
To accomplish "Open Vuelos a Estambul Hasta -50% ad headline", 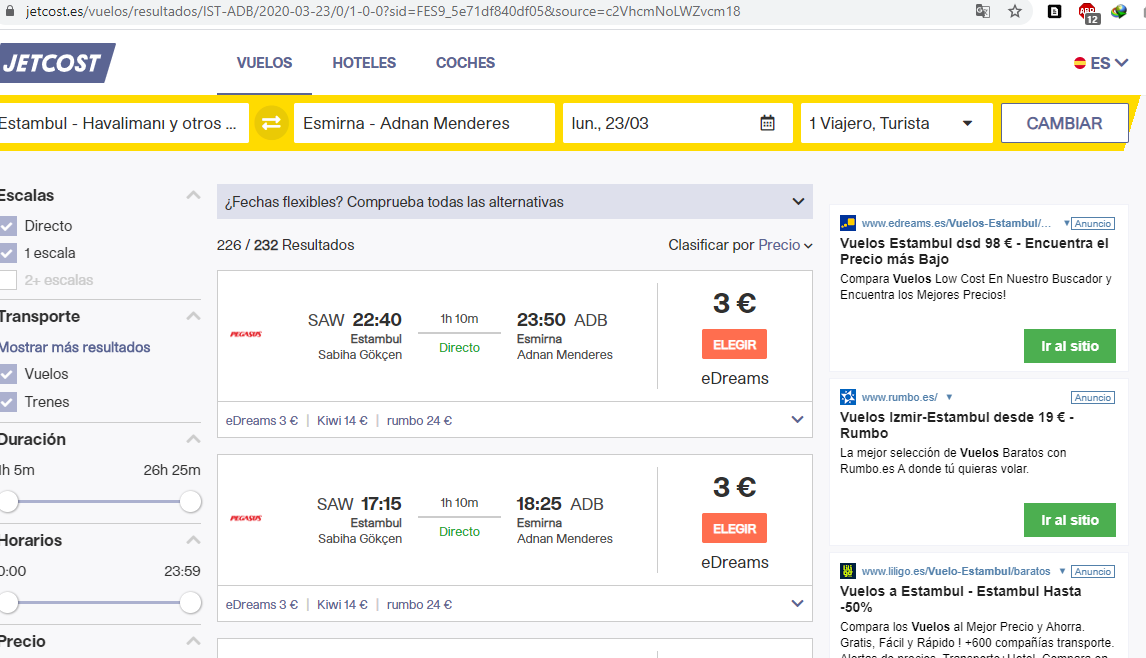I will point(960,599).
